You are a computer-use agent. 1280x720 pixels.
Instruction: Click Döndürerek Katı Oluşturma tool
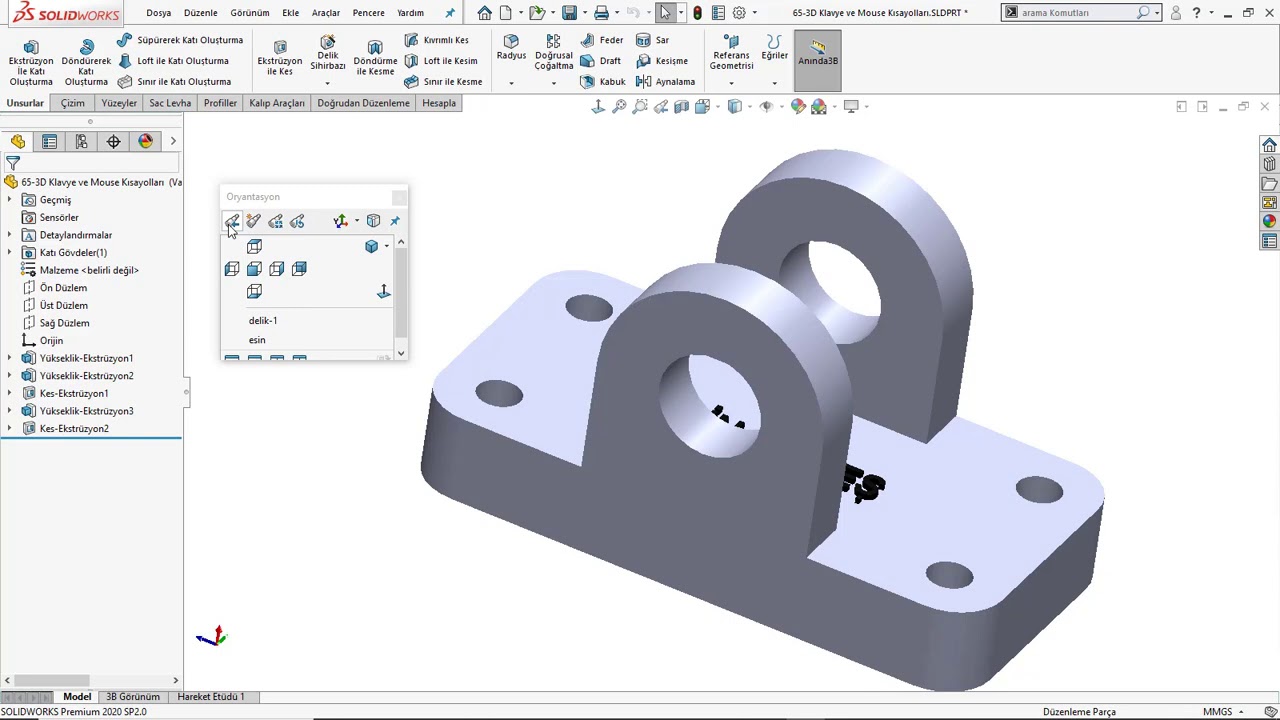click(x=86, y=62)
